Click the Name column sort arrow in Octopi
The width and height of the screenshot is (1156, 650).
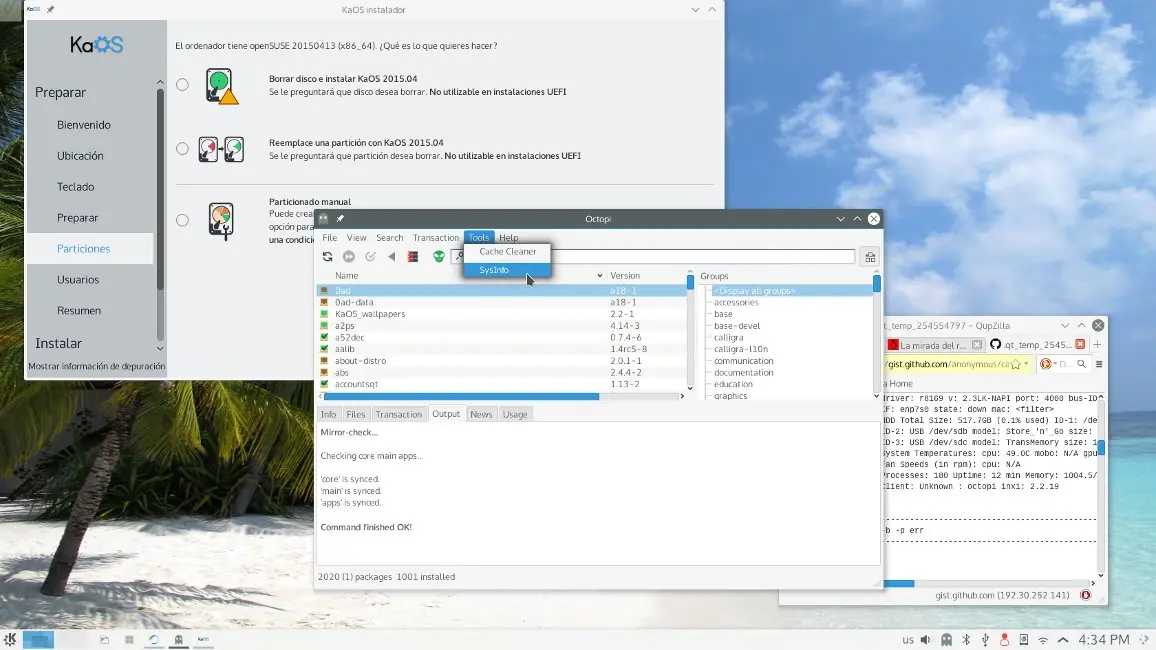pyautogui.click(x=599, y=276)
